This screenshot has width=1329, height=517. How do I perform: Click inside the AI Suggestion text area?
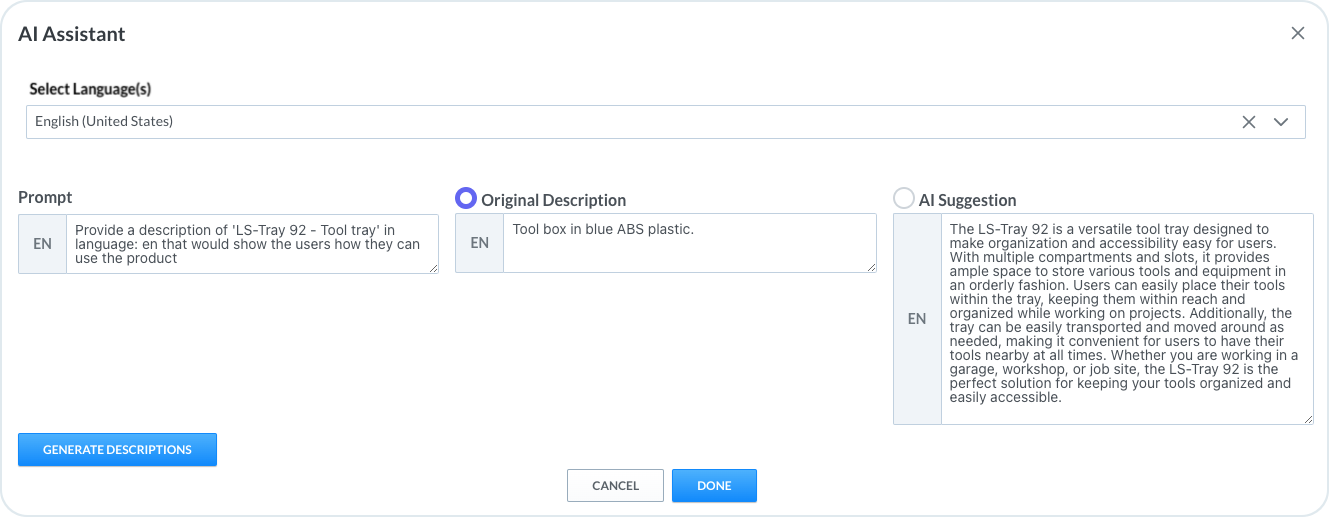coord(1126,318)
